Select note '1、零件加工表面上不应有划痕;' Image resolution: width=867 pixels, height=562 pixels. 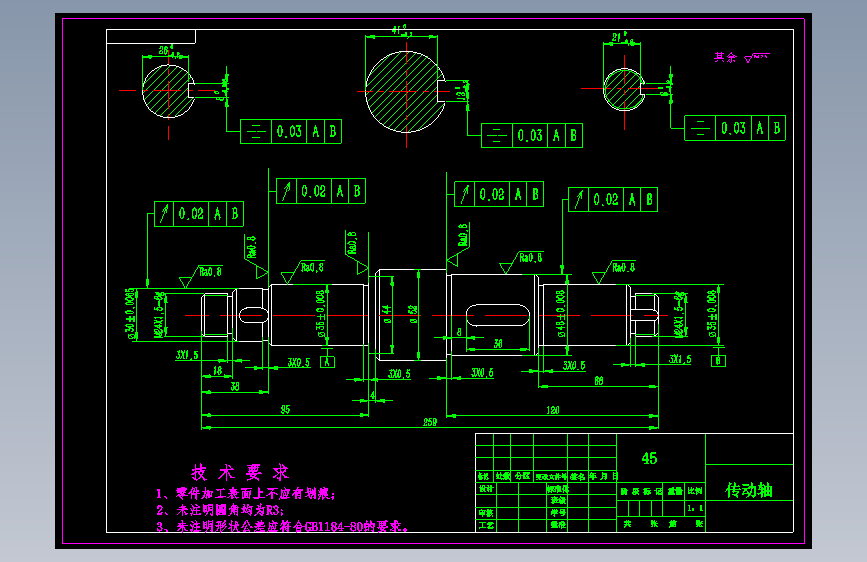246,493
